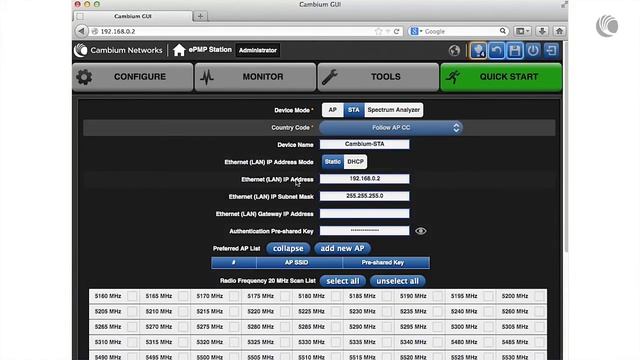Check the 5220 MHz frequency box
640x360 pixels.
tap(285, 312)
